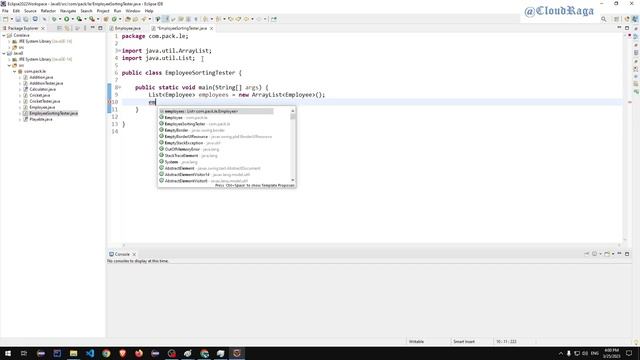Collapse the com.pack.le package
Image resolution: width=640 pixels, height=360 pixels.
(x=14, y=71)
